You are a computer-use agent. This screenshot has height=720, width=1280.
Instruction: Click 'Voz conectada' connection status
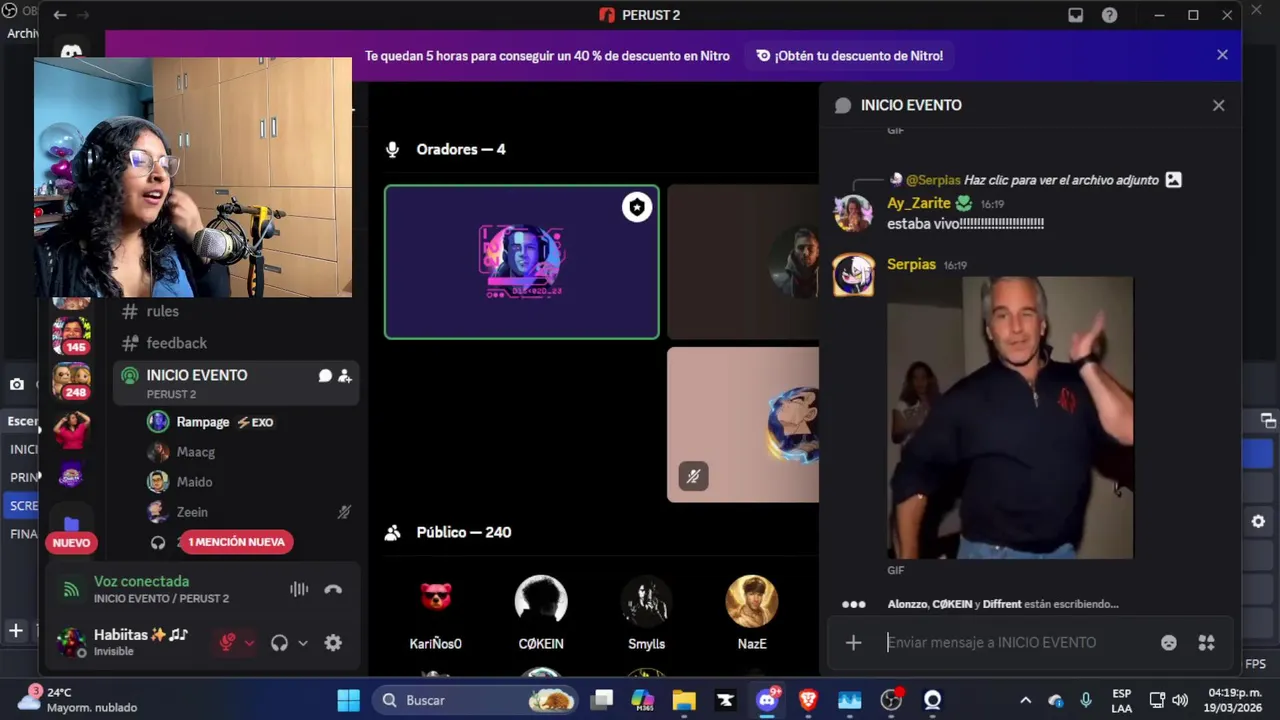(x=141, y=581)
